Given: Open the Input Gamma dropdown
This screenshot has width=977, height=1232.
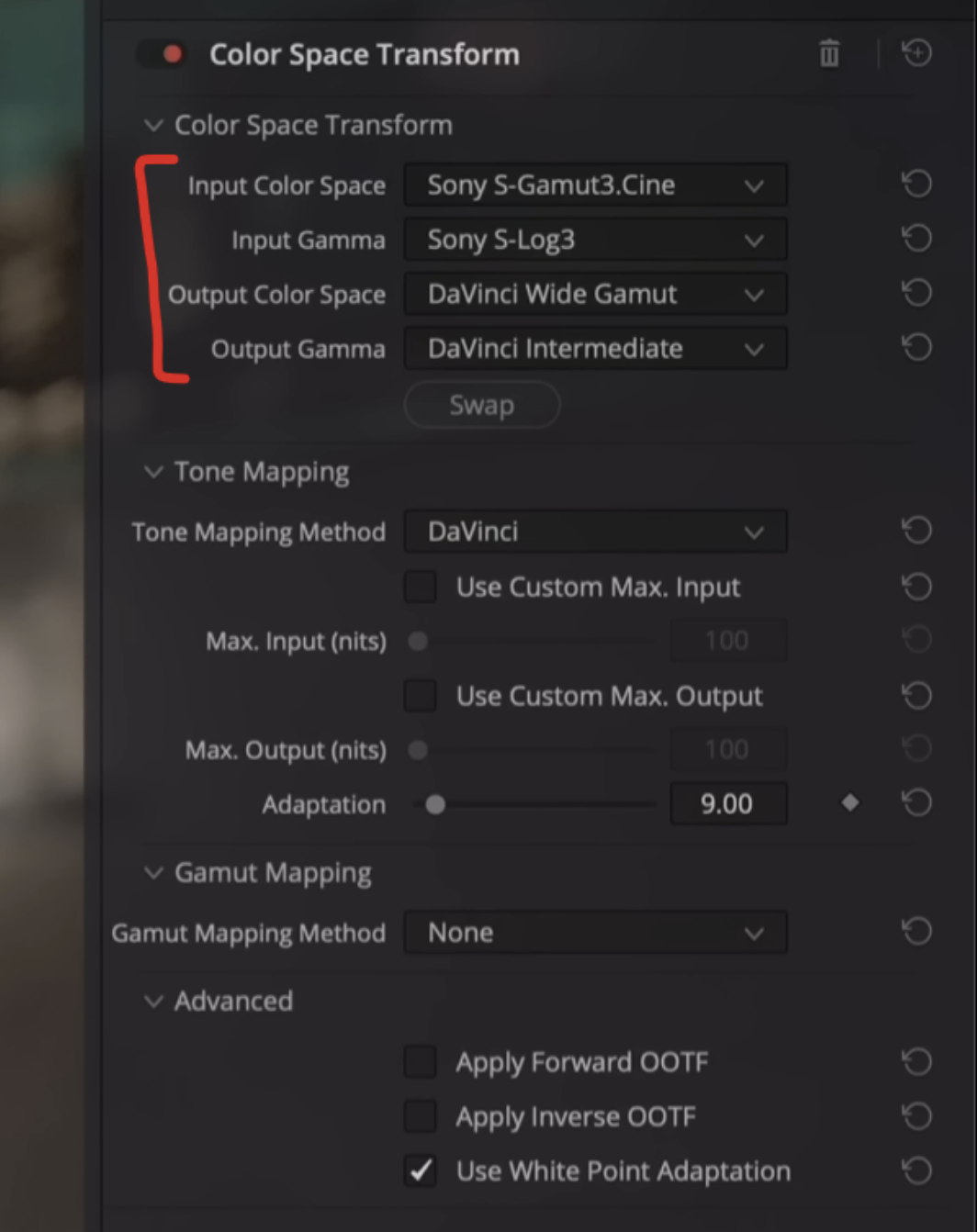Looking at the screenshot, I should [595, 240].
